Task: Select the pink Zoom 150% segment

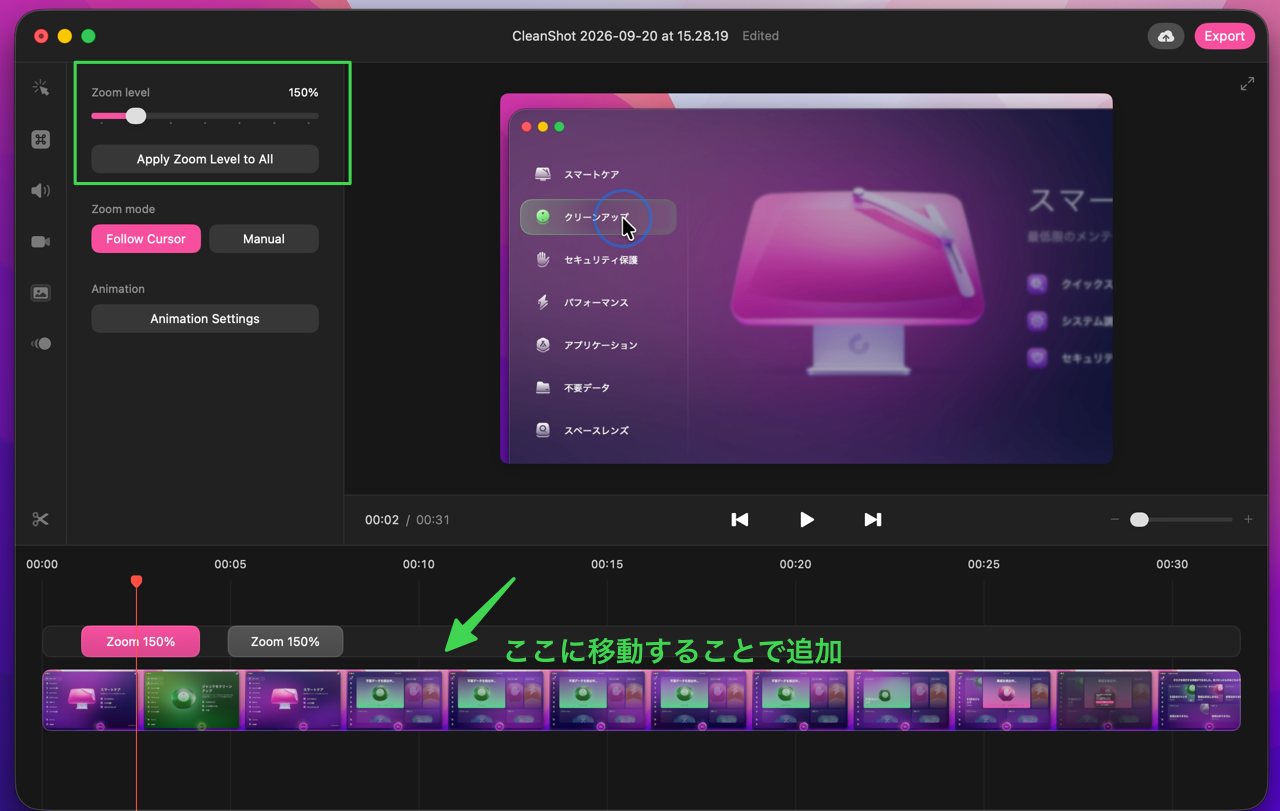Action: (x=141, y=641)
